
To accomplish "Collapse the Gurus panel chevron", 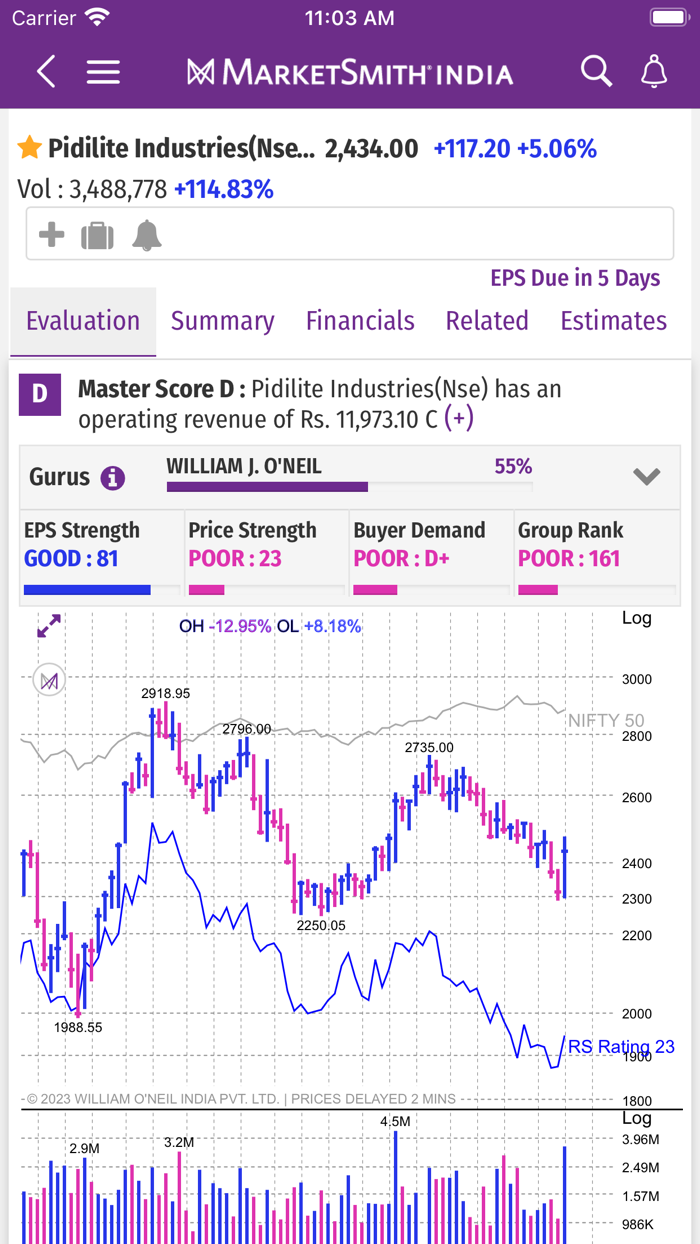I will 649,476.
